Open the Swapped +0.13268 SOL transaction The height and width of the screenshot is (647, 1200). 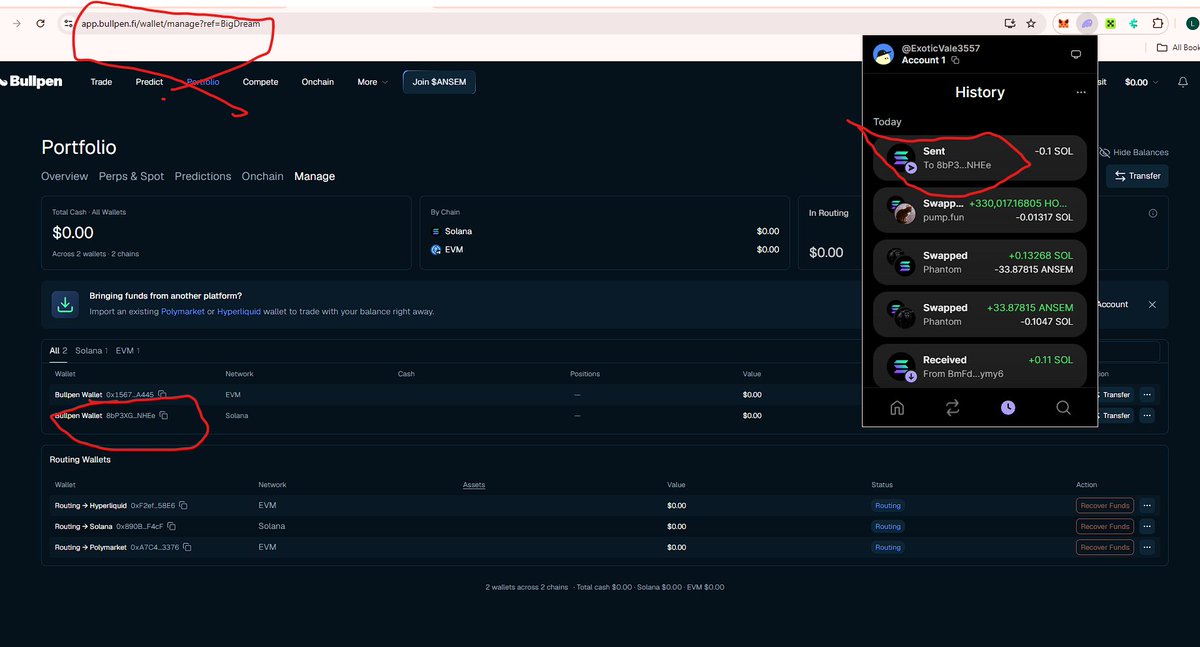pyautogui.click(x=979, y=262)
